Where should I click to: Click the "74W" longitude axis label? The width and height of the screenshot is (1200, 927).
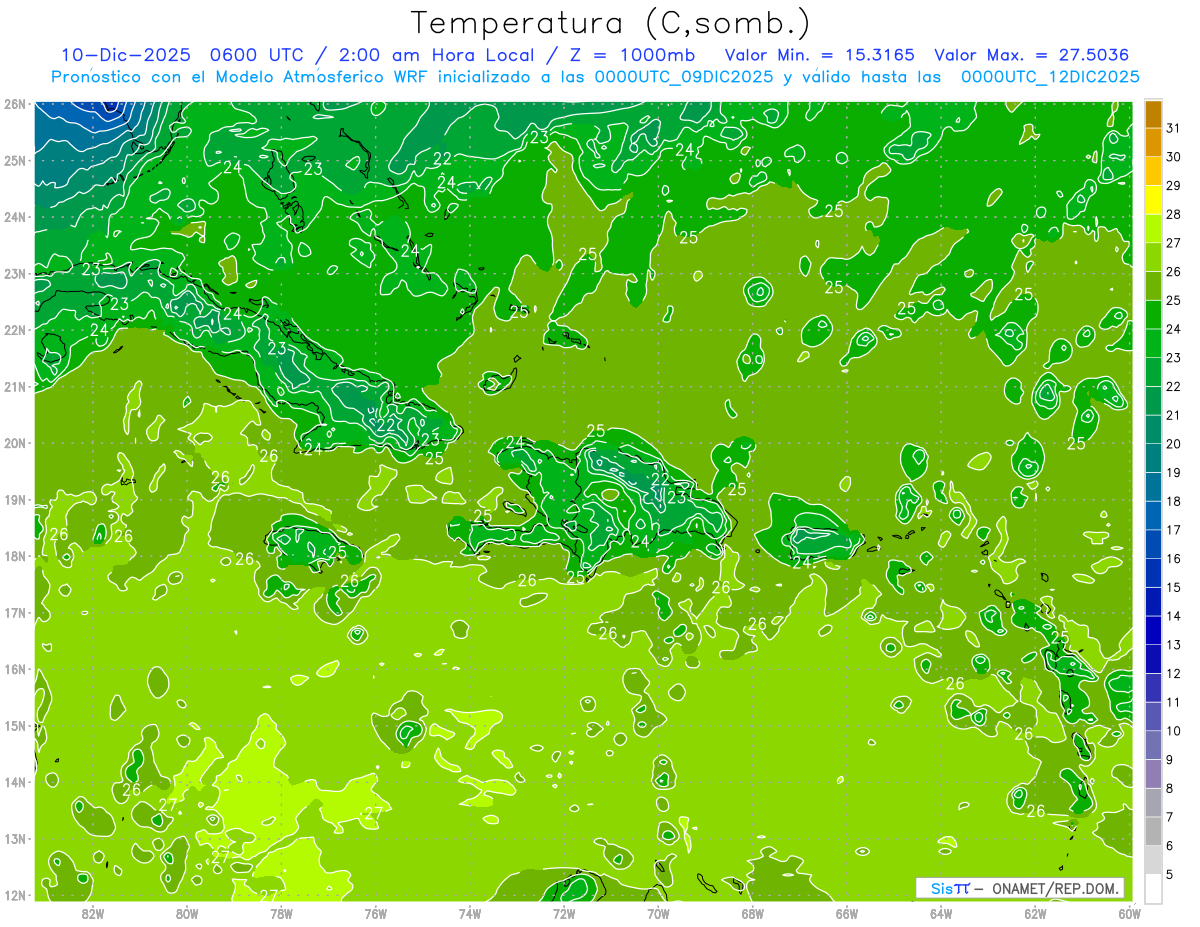click(x=470, y=913)
